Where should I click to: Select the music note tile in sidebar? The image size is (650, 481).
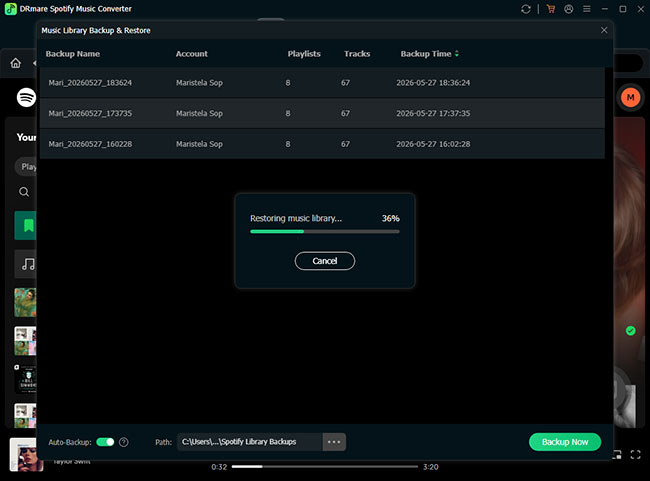[x=25, y=264]
